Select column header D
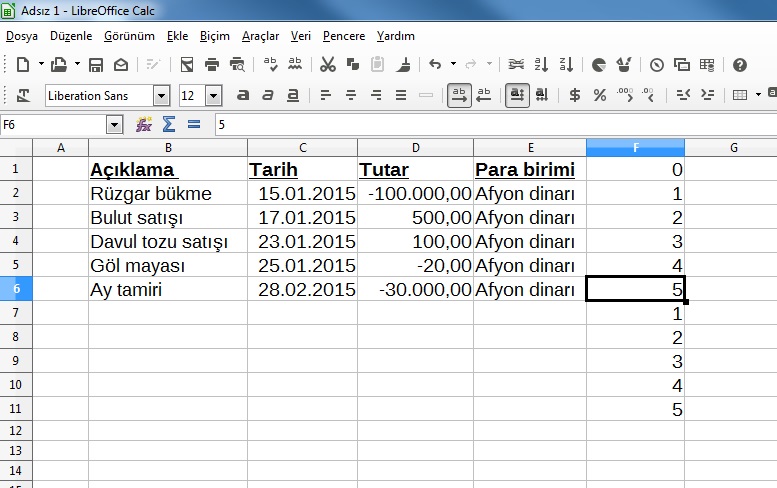This screenshot has height=488, width=777. (415, 148)
